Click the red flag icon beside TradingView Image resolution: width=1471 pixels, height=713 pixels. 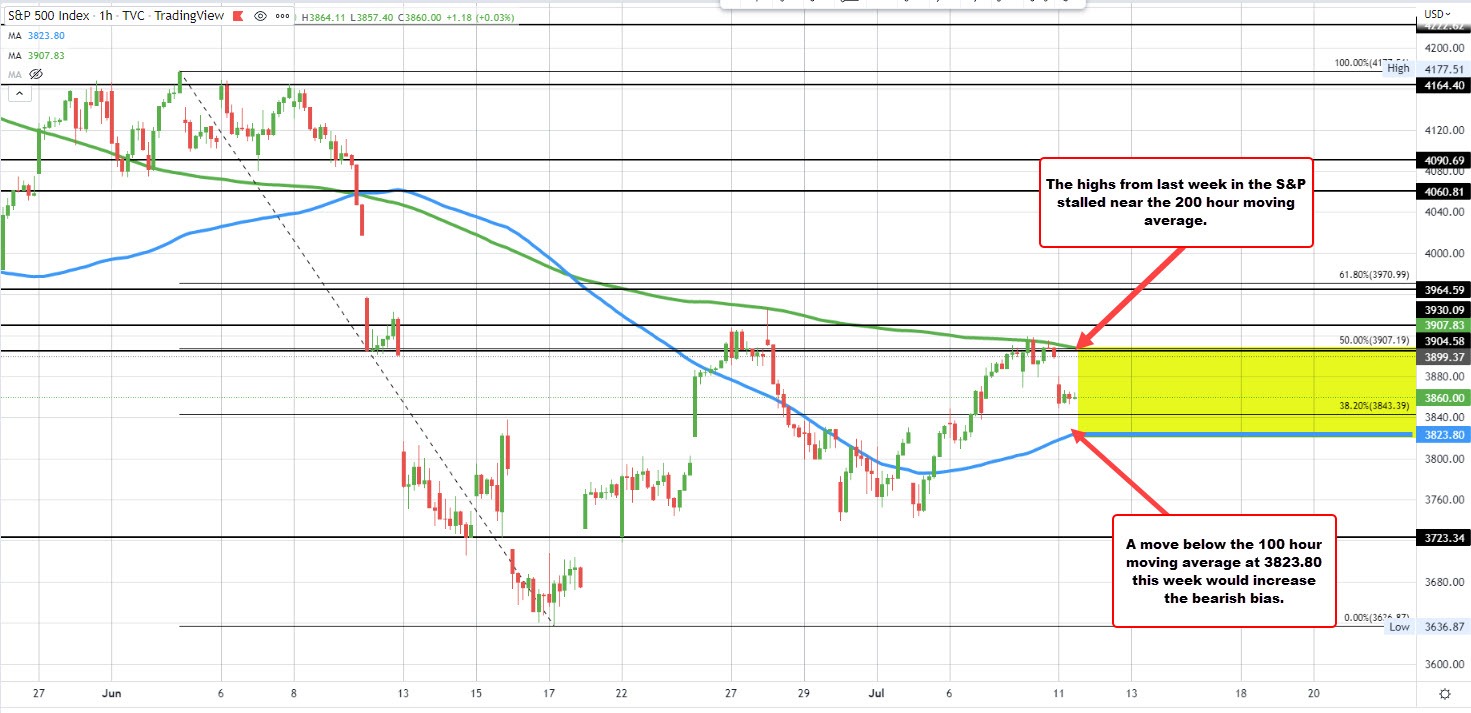pyautogui.click(x=239, y=16)
